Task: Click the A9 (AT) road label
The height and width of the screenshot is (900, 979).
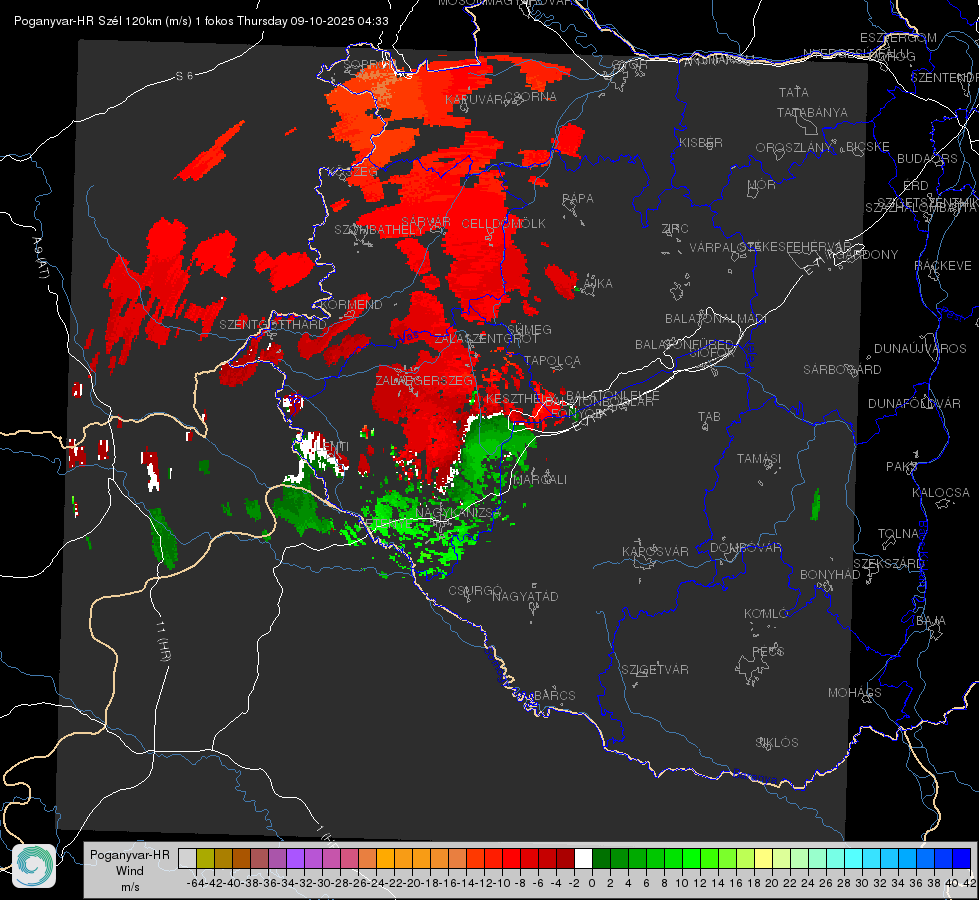Action: 41,258
